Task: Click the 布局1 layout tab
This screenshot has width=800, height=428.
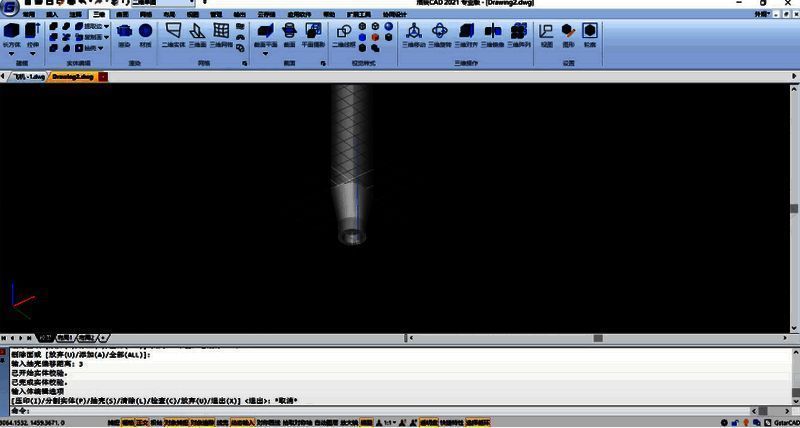Action: point(65,338)
